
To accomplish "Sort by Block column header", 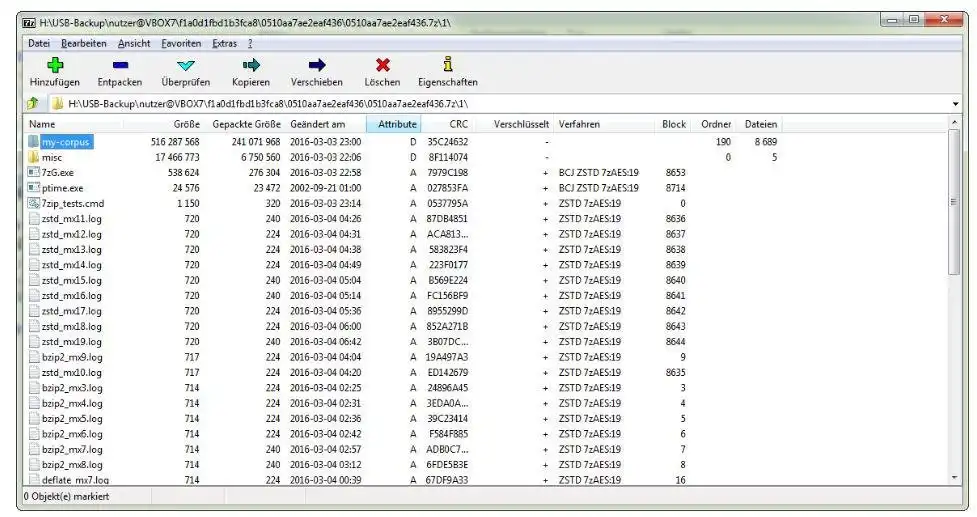I will pyautogui.click(x=672, y=124).
